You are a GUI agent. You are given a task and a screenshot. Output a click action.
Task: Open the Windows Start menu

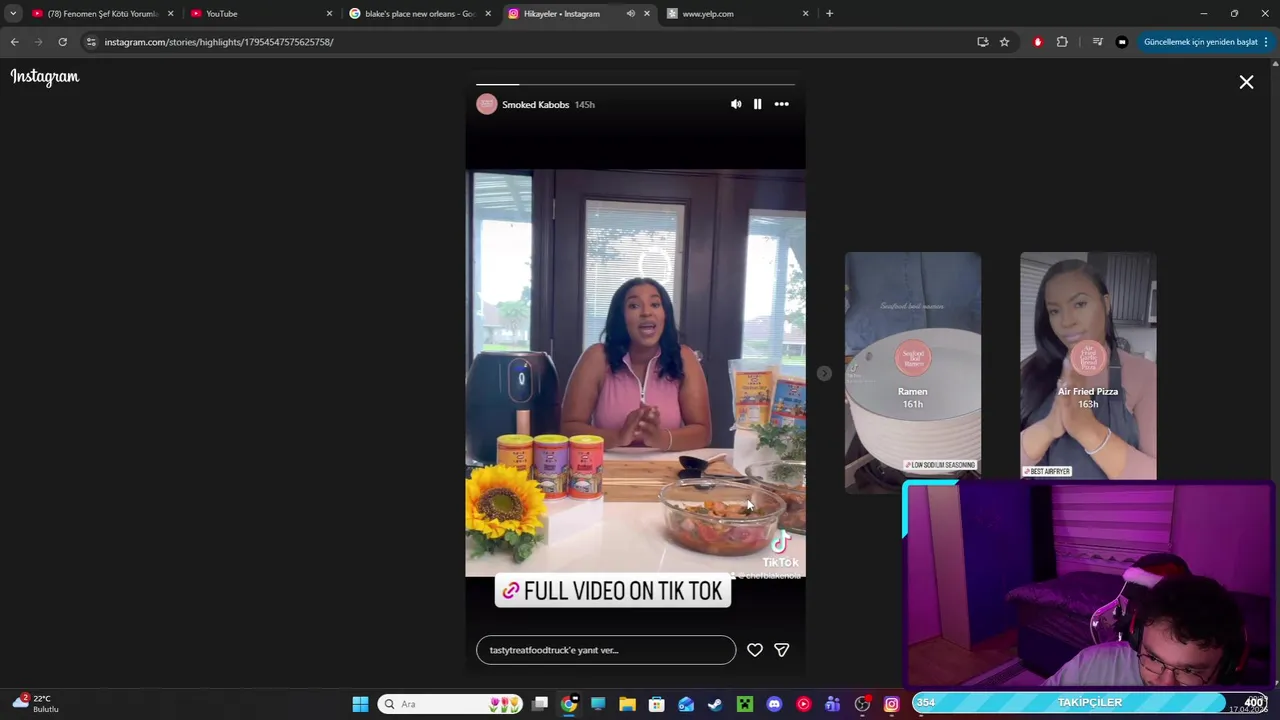[360, 704]
